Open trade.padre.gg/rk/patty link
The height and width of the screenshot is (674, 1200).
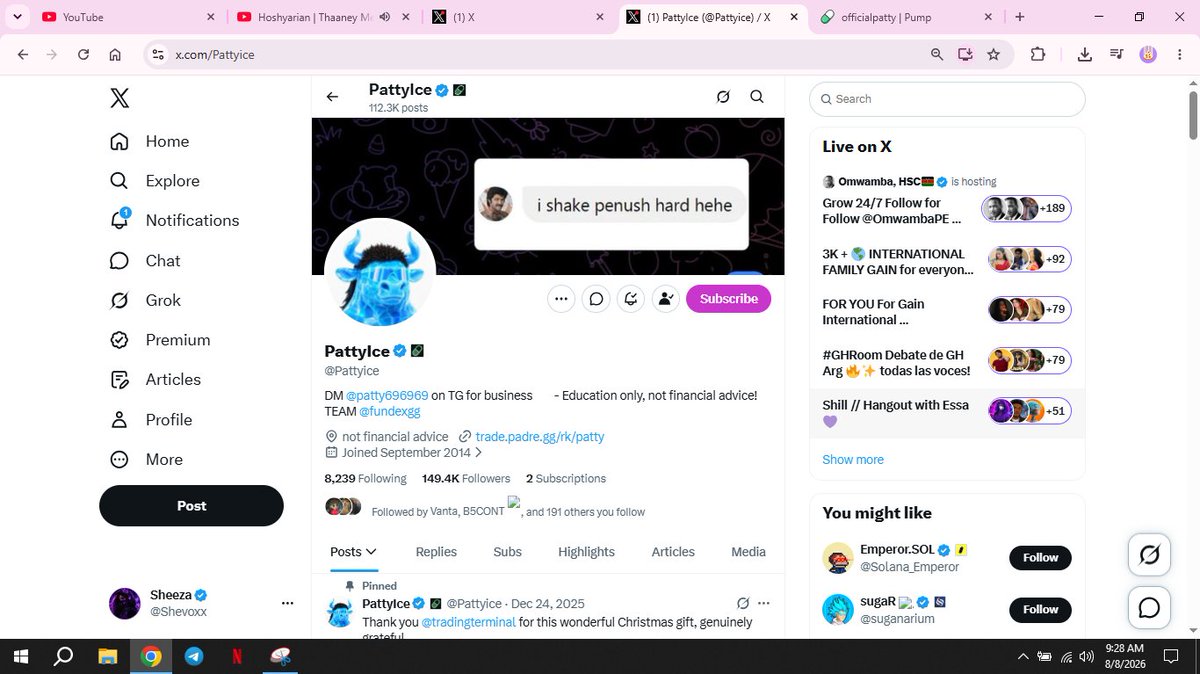540,437
